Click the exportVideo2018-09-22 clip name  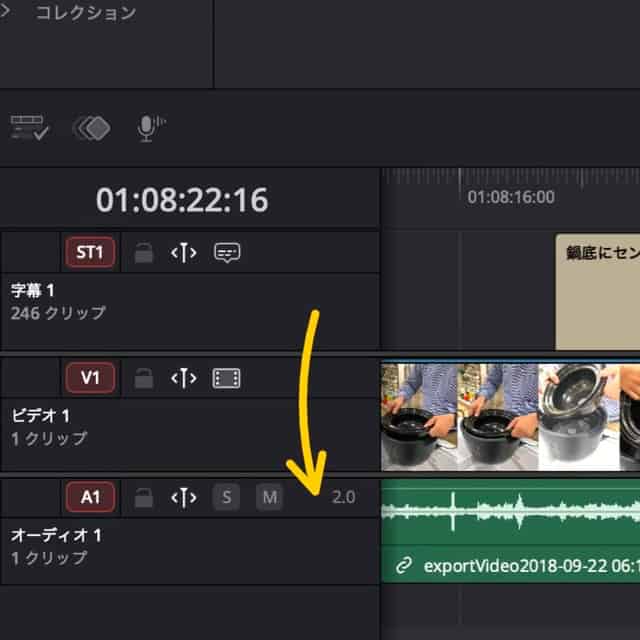531,566
